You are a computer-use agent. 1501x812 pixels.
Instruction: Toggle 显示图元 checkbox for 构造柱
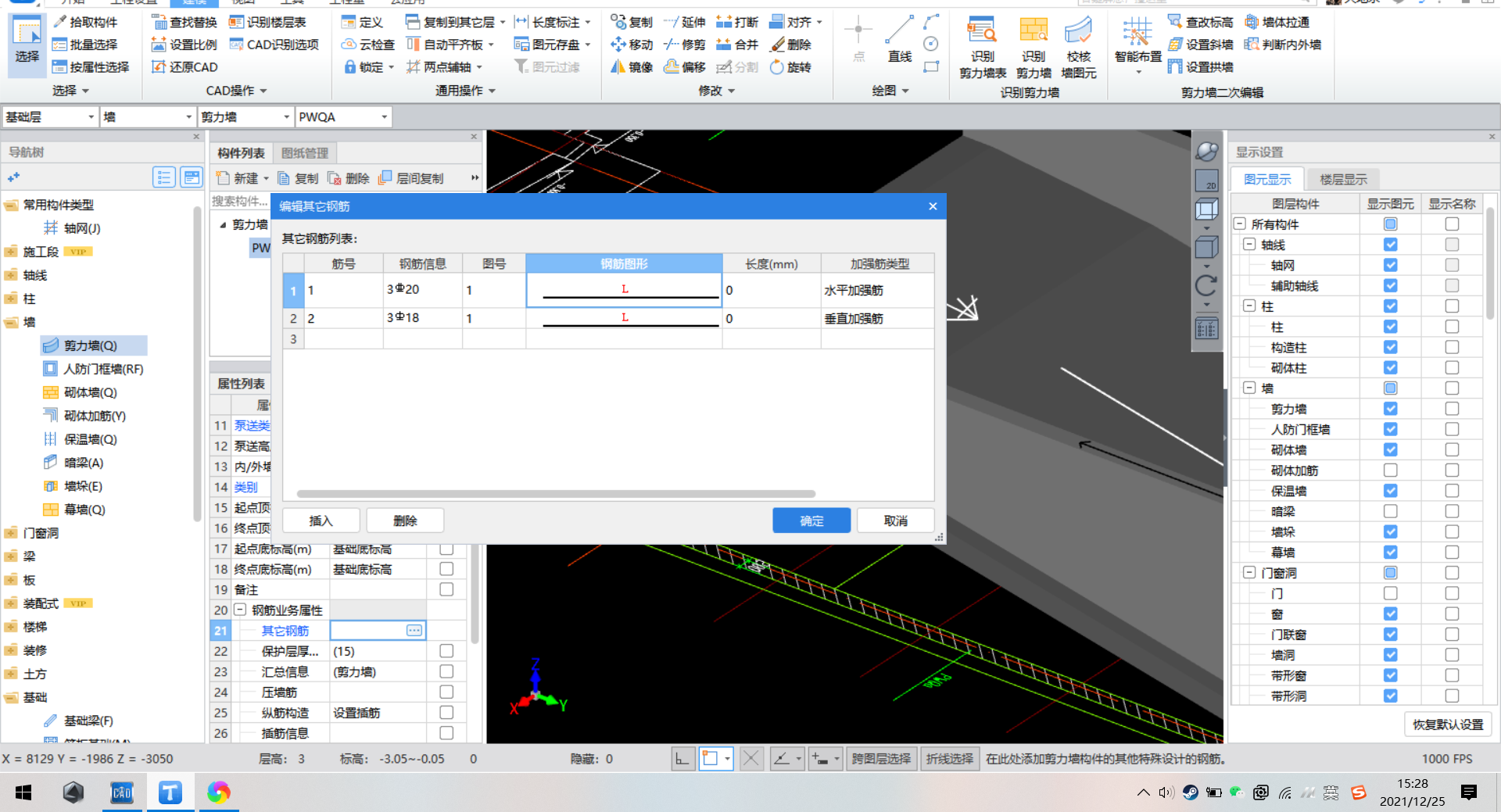[x=1390, y=347]
